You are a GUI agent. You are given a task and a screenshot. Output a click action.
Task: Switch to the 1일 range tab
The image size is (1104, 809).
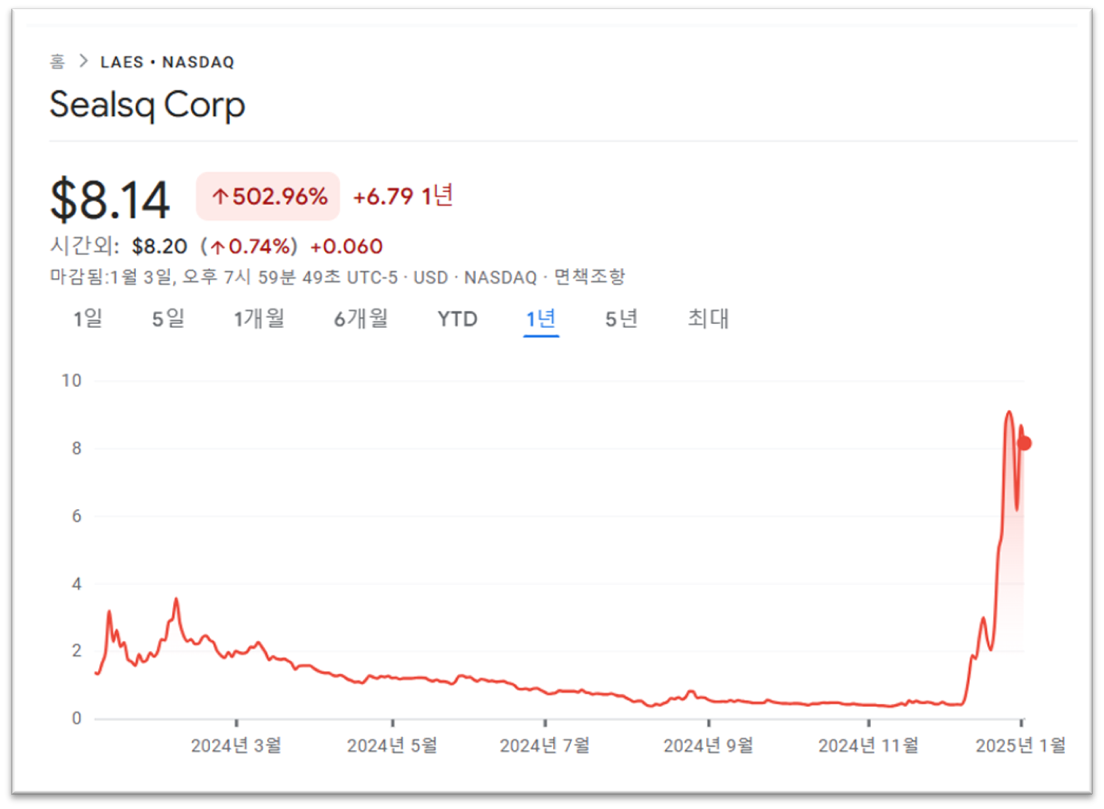tap(88, 319)
